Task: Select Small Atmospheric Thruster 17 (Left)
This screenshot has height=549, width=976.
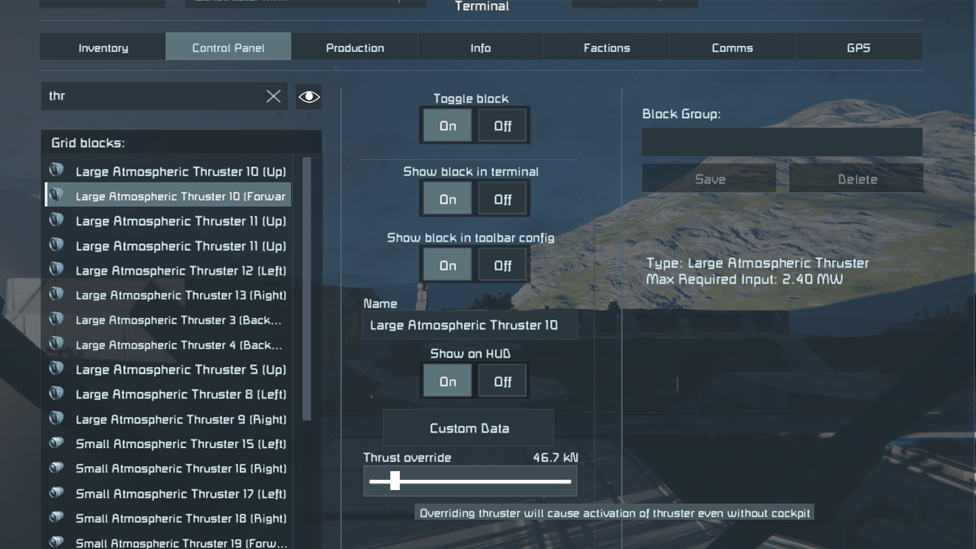Action: tap(168, 494)
